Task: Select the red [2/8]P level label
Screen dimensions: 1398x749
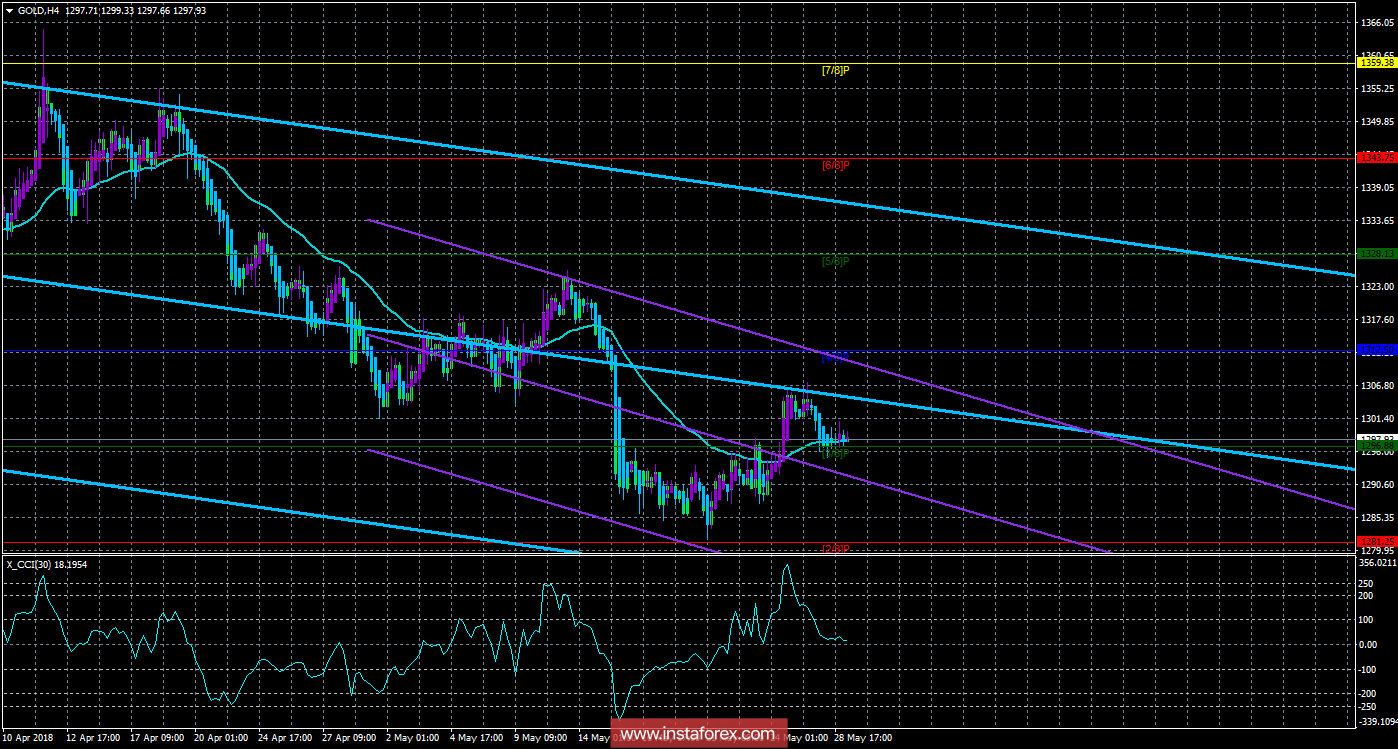Action: [x=835, y=548]
